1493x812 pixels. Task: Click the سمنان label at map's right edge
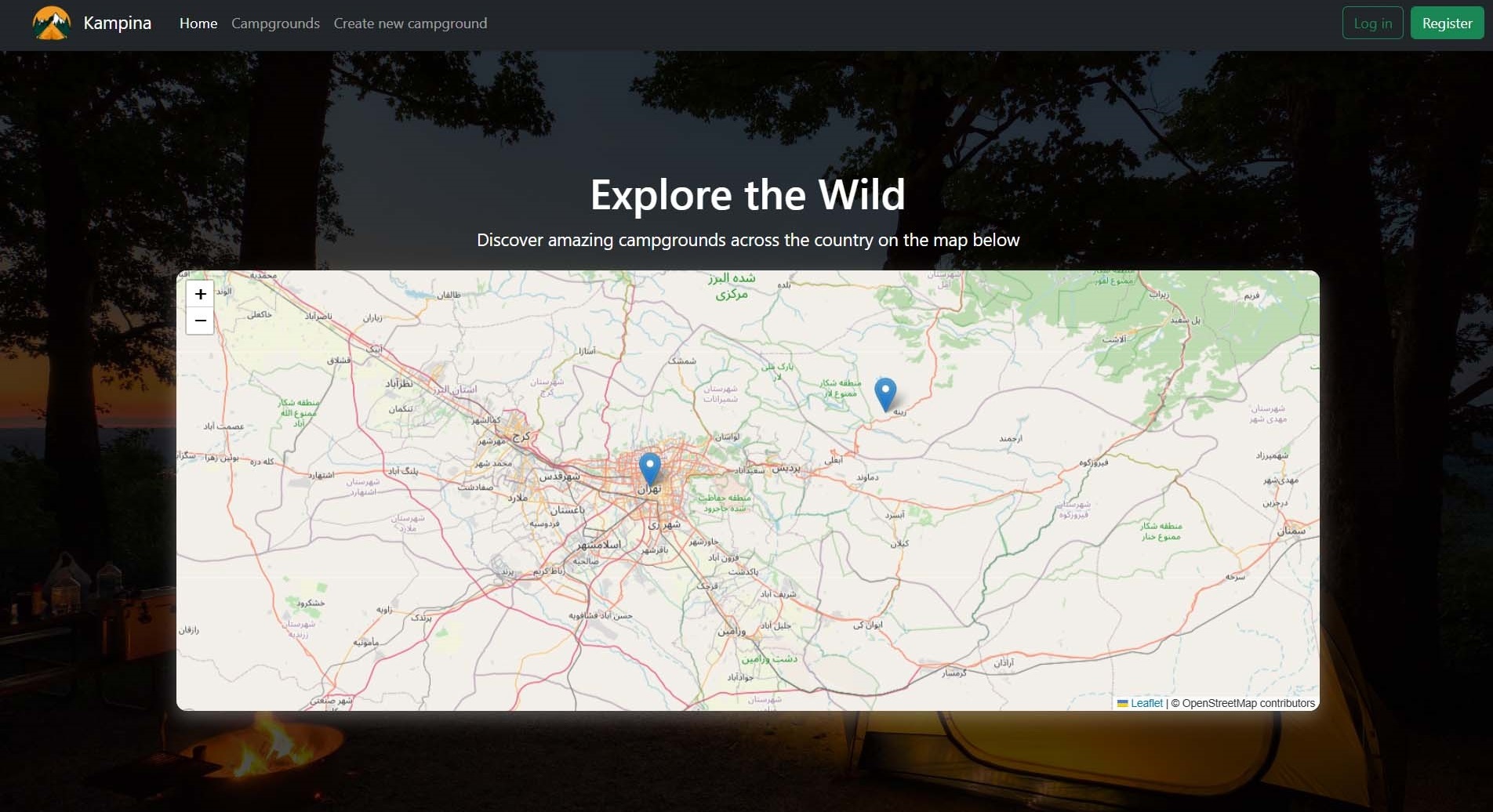coord(1291,531)
